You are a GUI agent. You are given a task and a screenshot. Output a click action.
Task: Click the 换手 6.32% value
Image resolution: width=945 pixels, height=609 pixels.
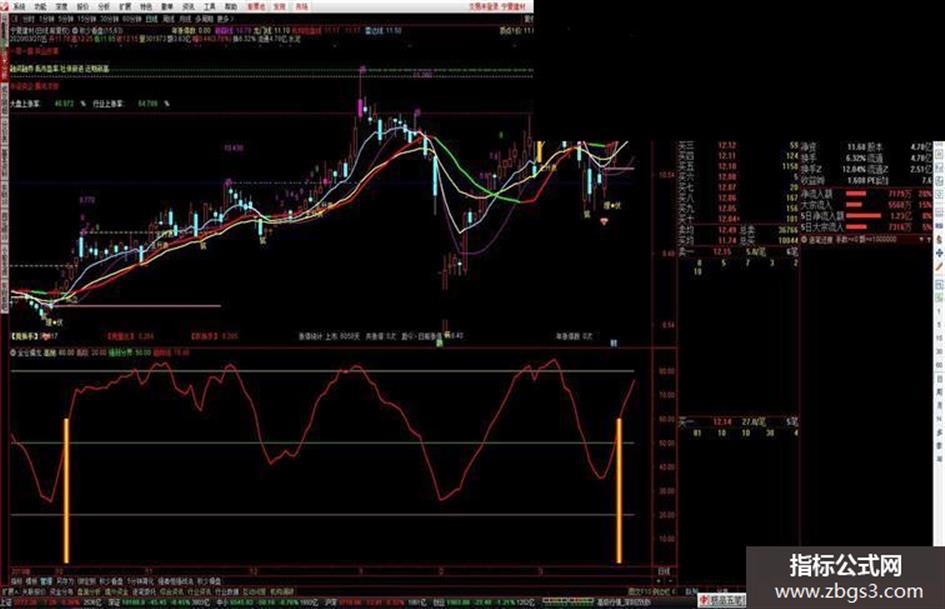point(856,157)
